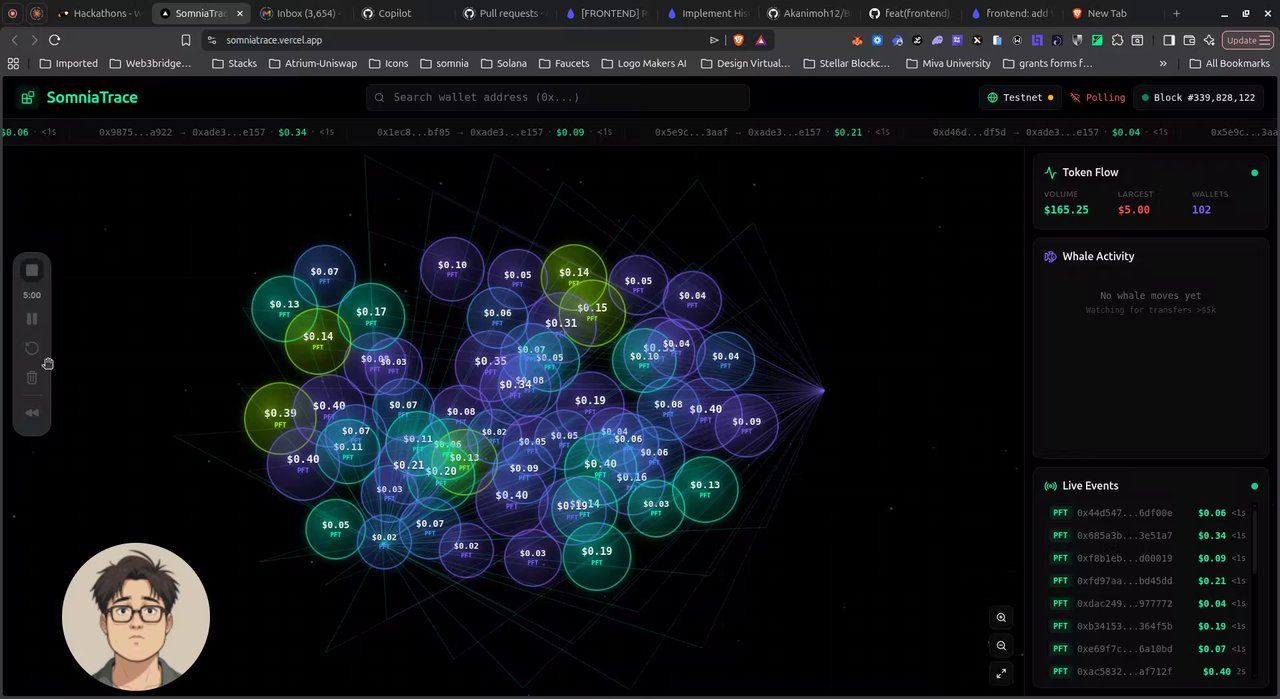
Task: Open the Imported bookmarks folder
Action: (68, 63)
